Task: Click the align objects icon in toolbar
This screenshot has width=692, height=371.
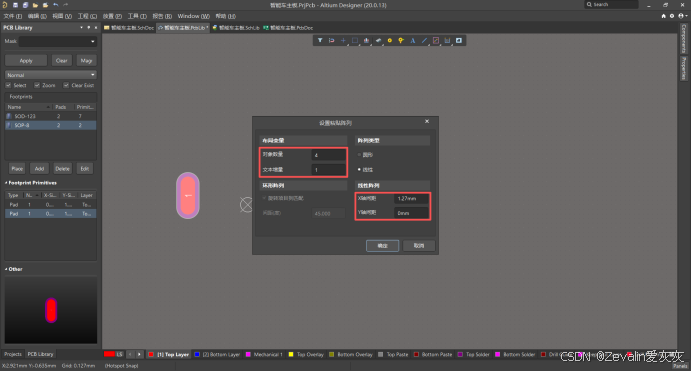Action: tap(366, 41)
